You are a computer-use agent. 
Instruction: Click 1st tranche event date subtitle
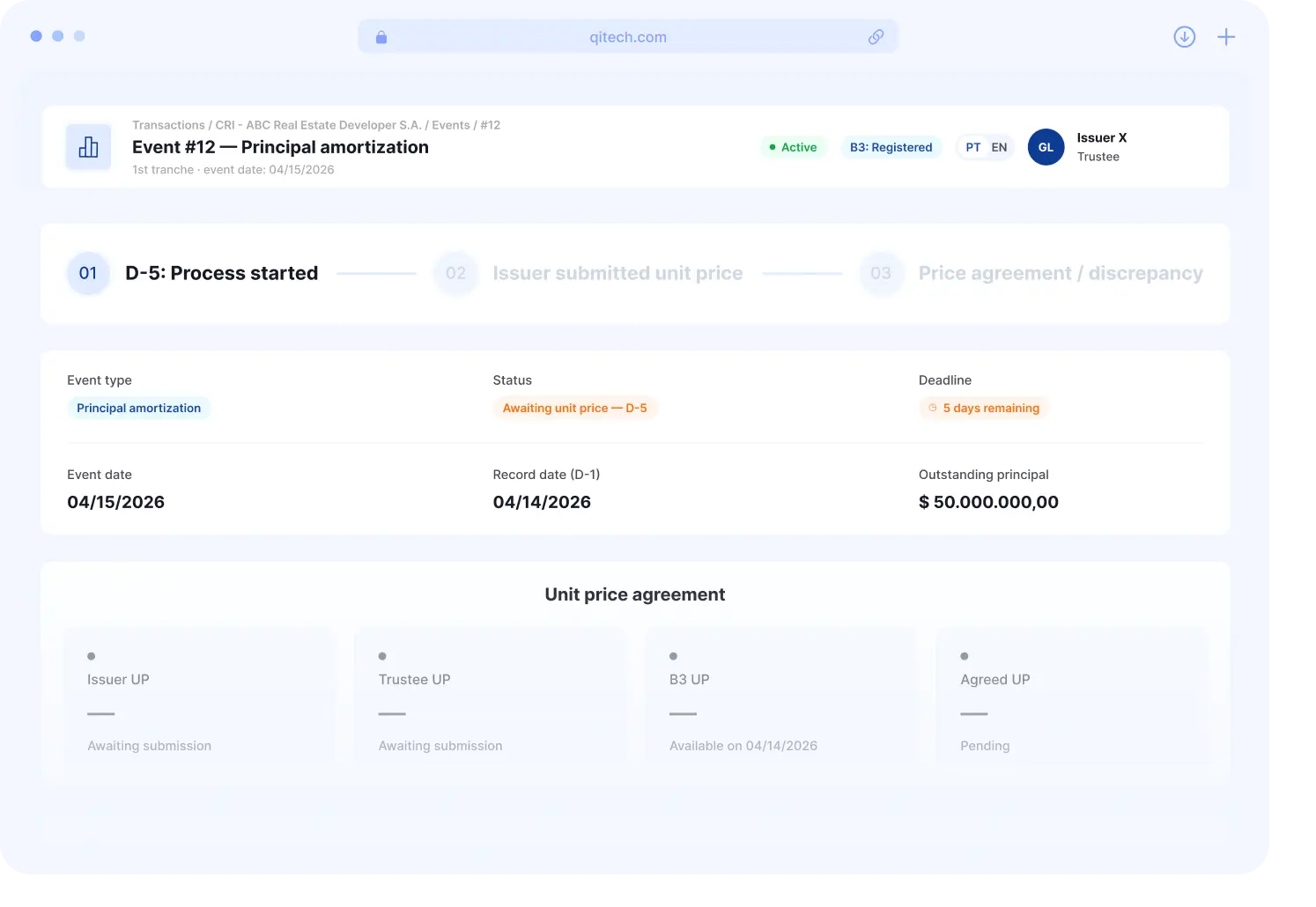click(x=233, y=170)
